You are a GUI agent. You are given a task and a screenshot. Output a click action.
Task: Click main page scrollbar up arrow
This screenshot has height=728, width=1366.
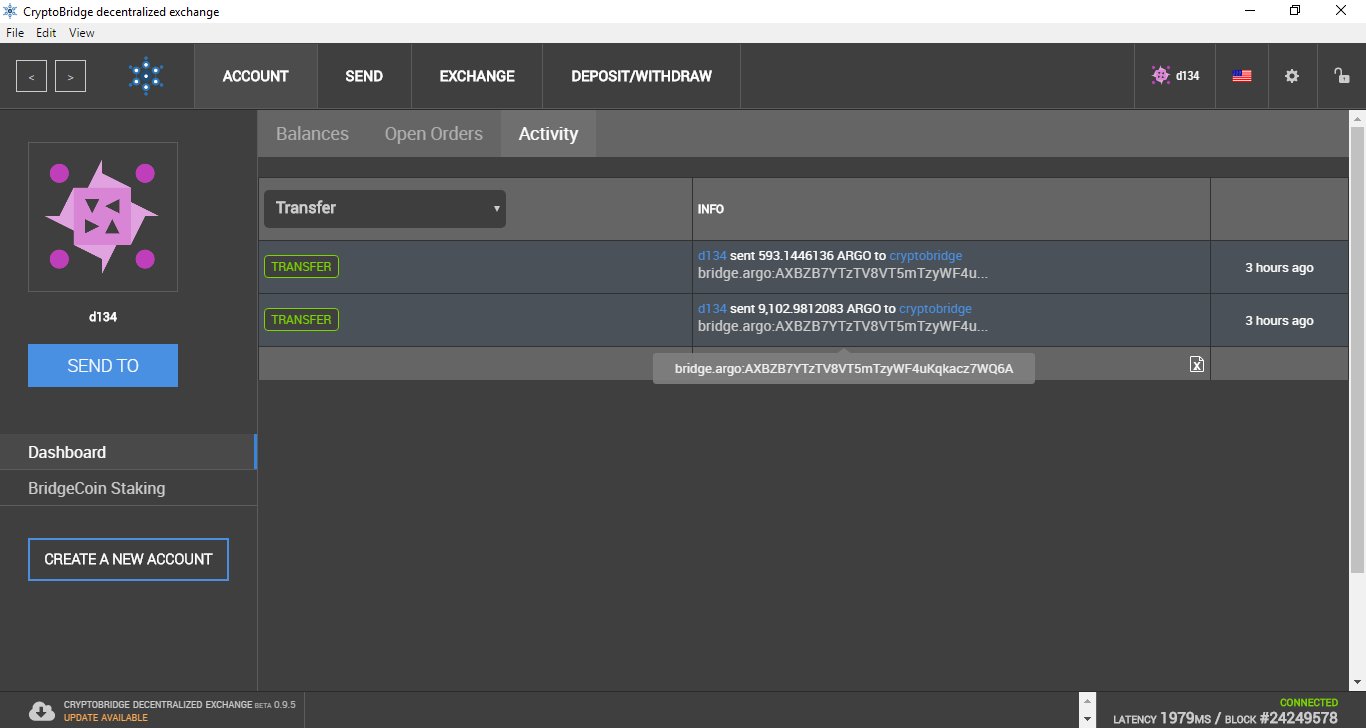point(1357,118)
